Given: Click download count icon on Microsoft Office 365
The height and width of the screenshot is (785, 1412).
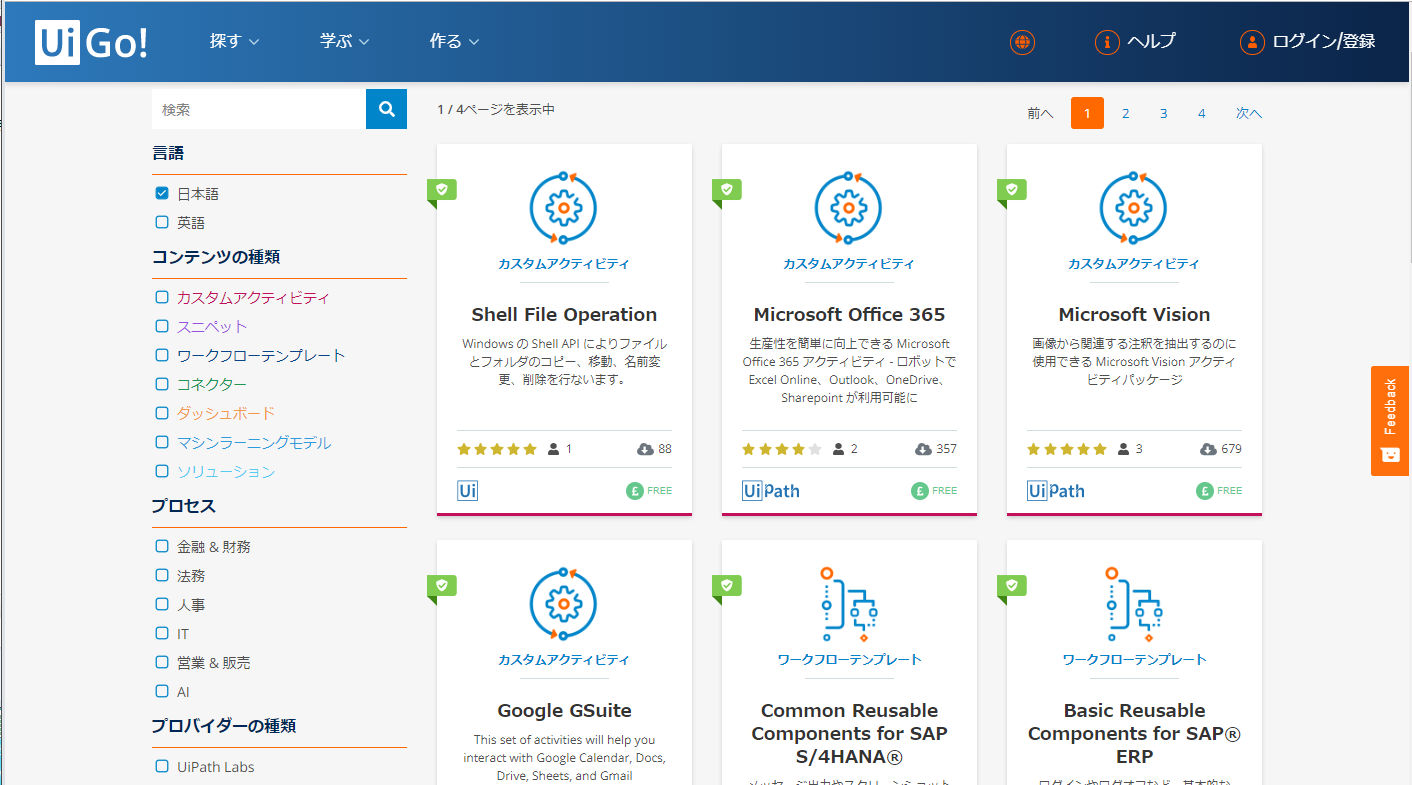Looking at the screenshot, I should pos(923,449).
